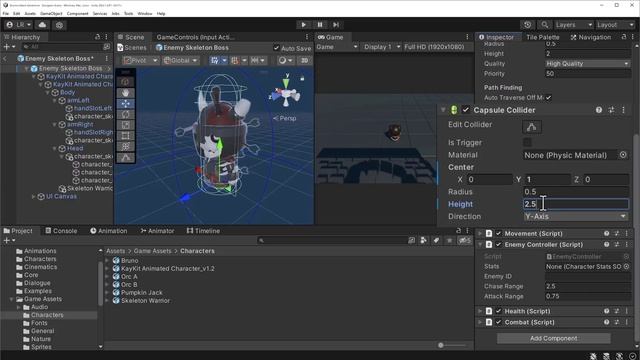Open the Global orientation dropdown

click(x=180, y=60)
